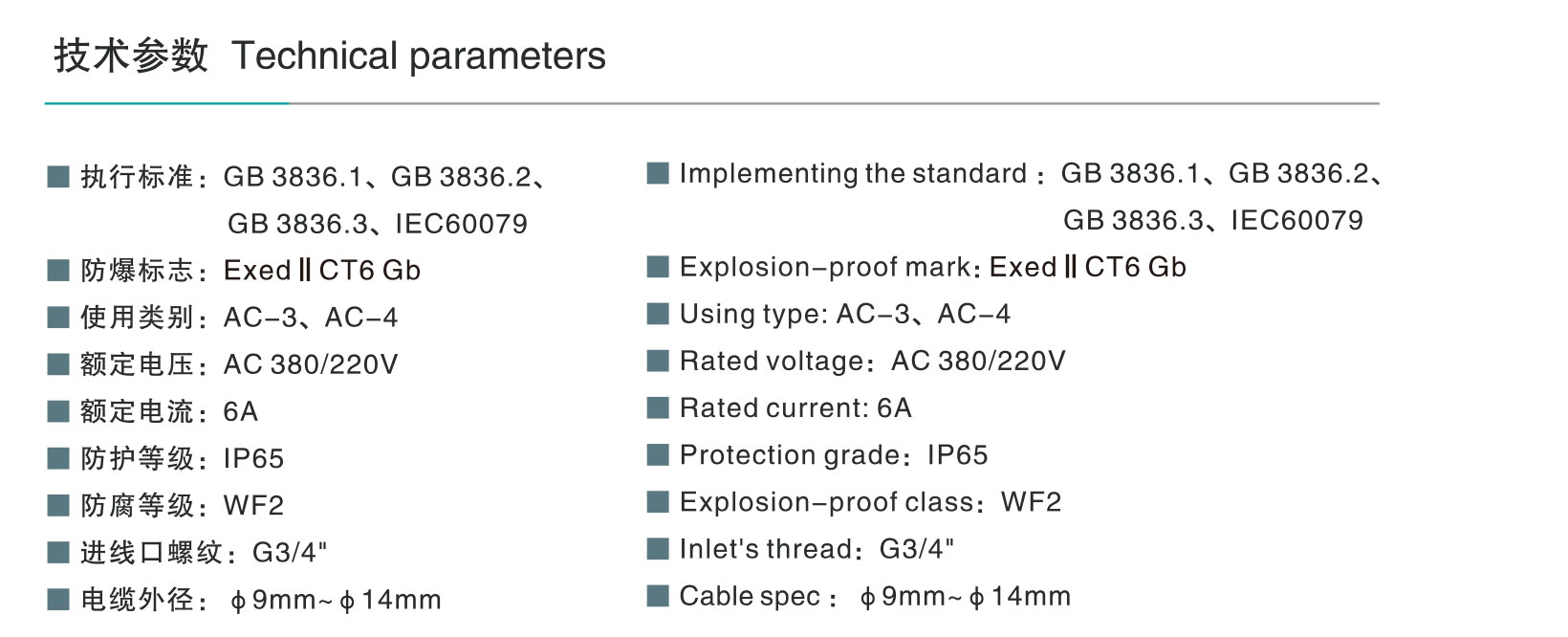1568x637 pixels.
Task: Click the bullet before Explosion-proof mark
Action: [x=658, y=267]
